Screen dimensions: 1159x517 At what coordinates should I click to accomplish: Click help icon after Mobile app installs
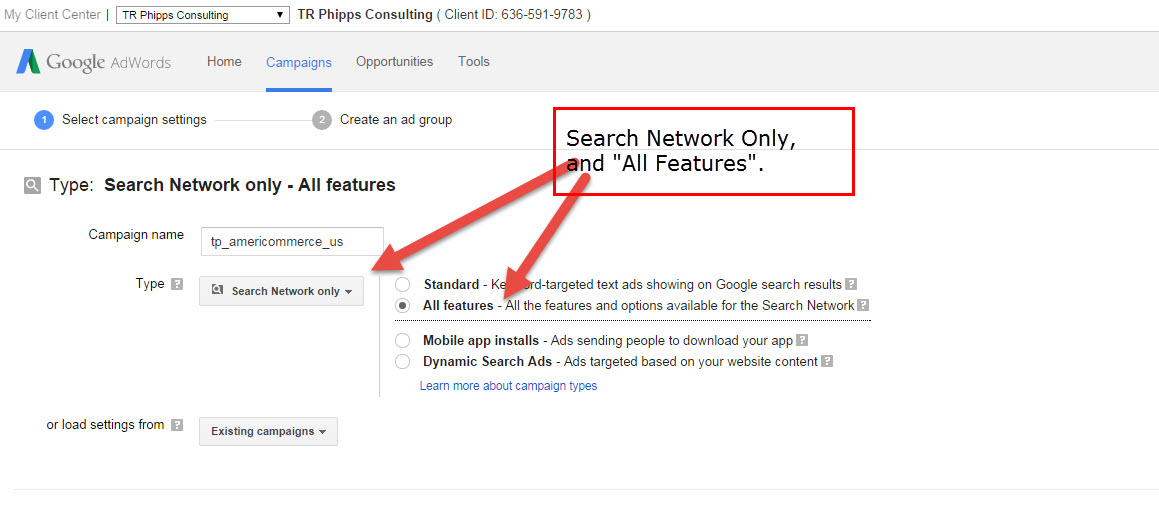[802, 341]
